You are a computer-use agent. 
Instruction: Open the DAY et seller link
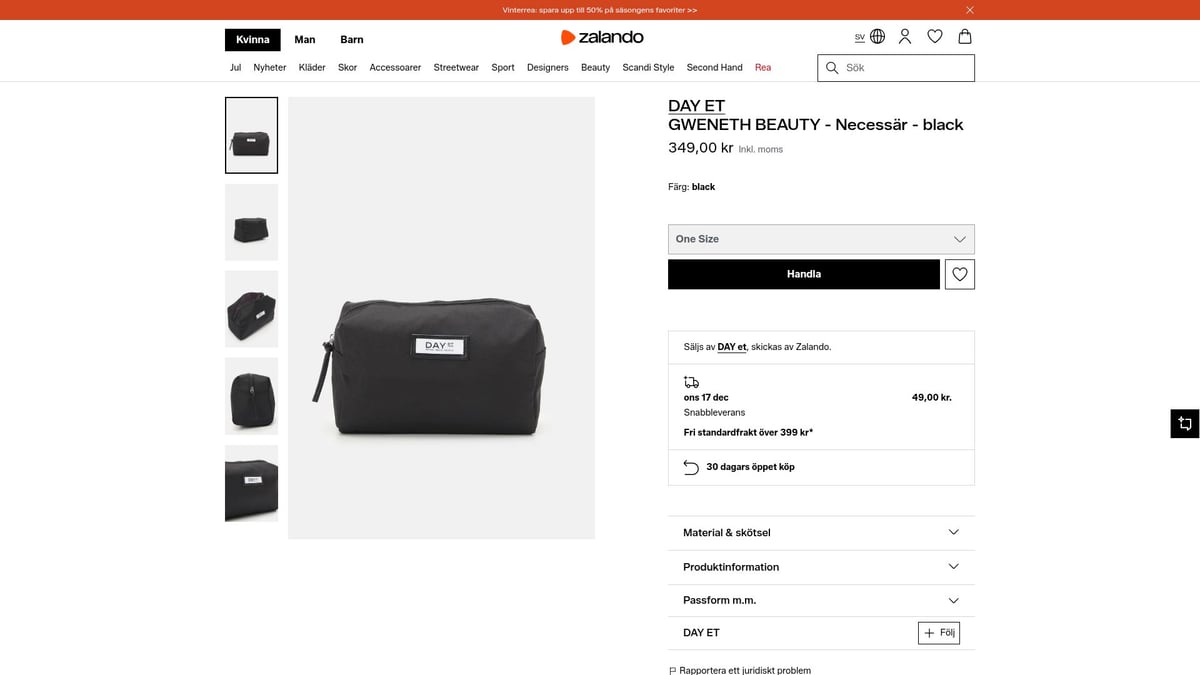point(730,346)
